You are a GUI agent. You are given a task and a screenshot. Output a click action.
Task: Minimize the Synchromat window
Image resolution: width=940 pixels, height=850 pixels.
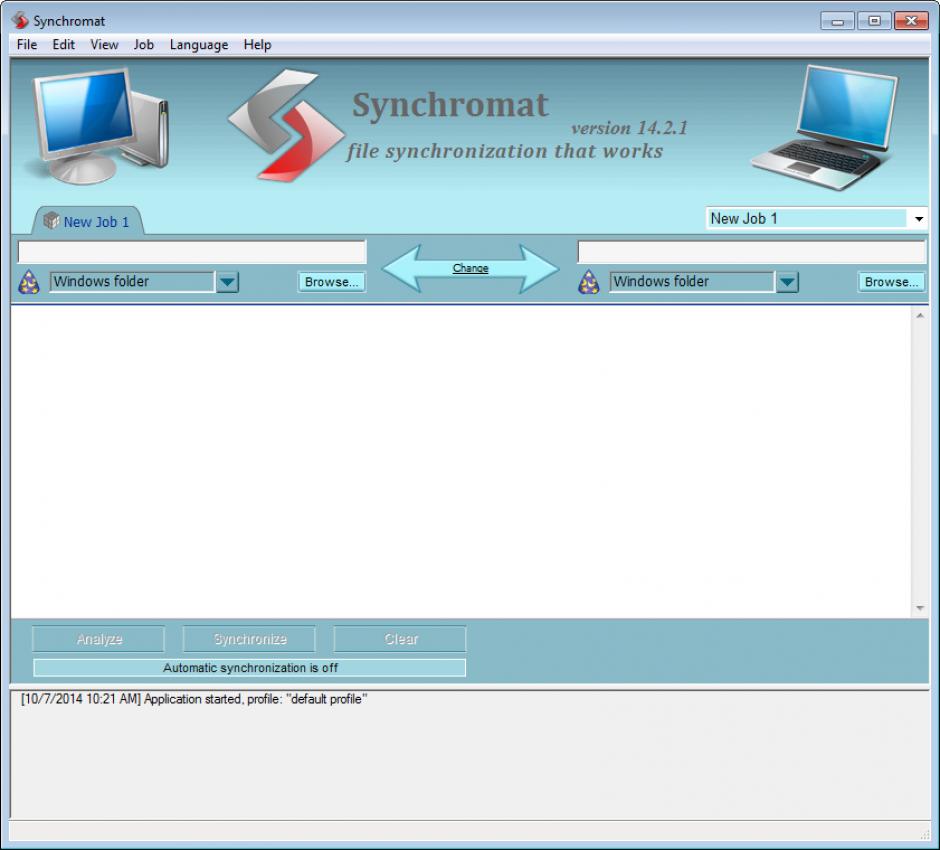[837, 21]
